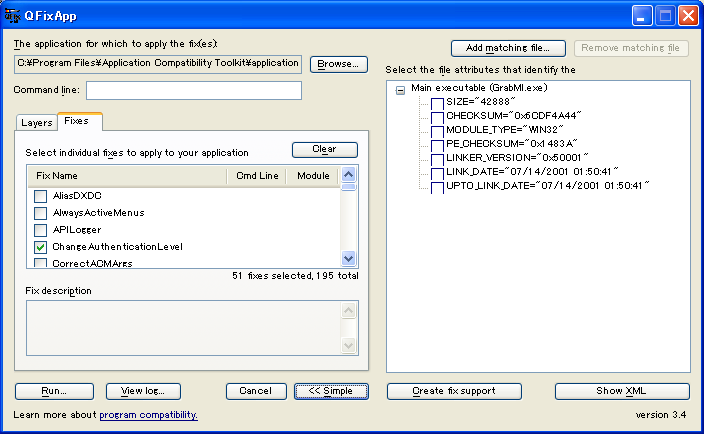Select the Fixes tab
This screenshot has width=704, height=434.
80,121
